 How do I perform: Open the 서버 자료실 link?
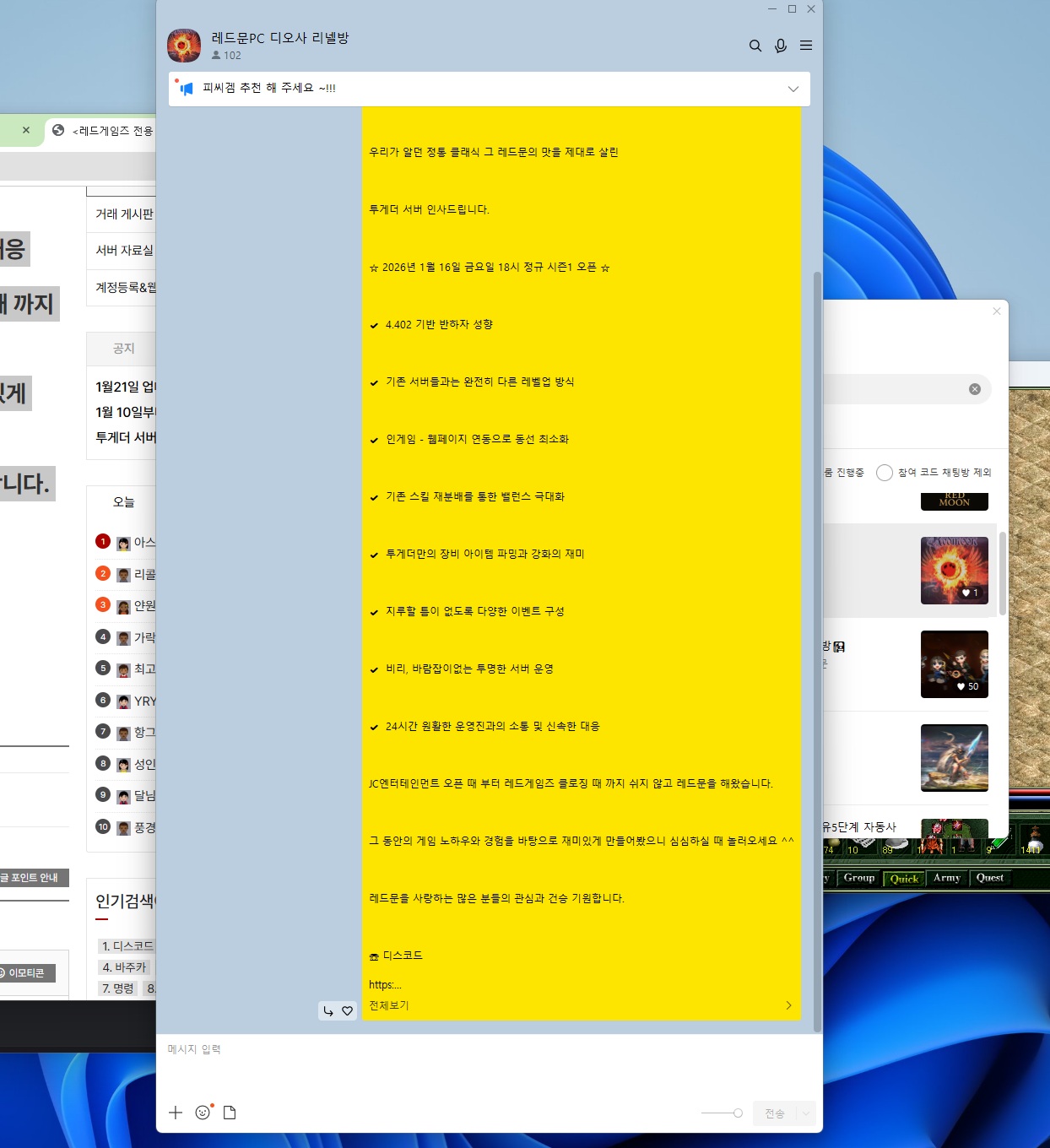tap(124, 251)
